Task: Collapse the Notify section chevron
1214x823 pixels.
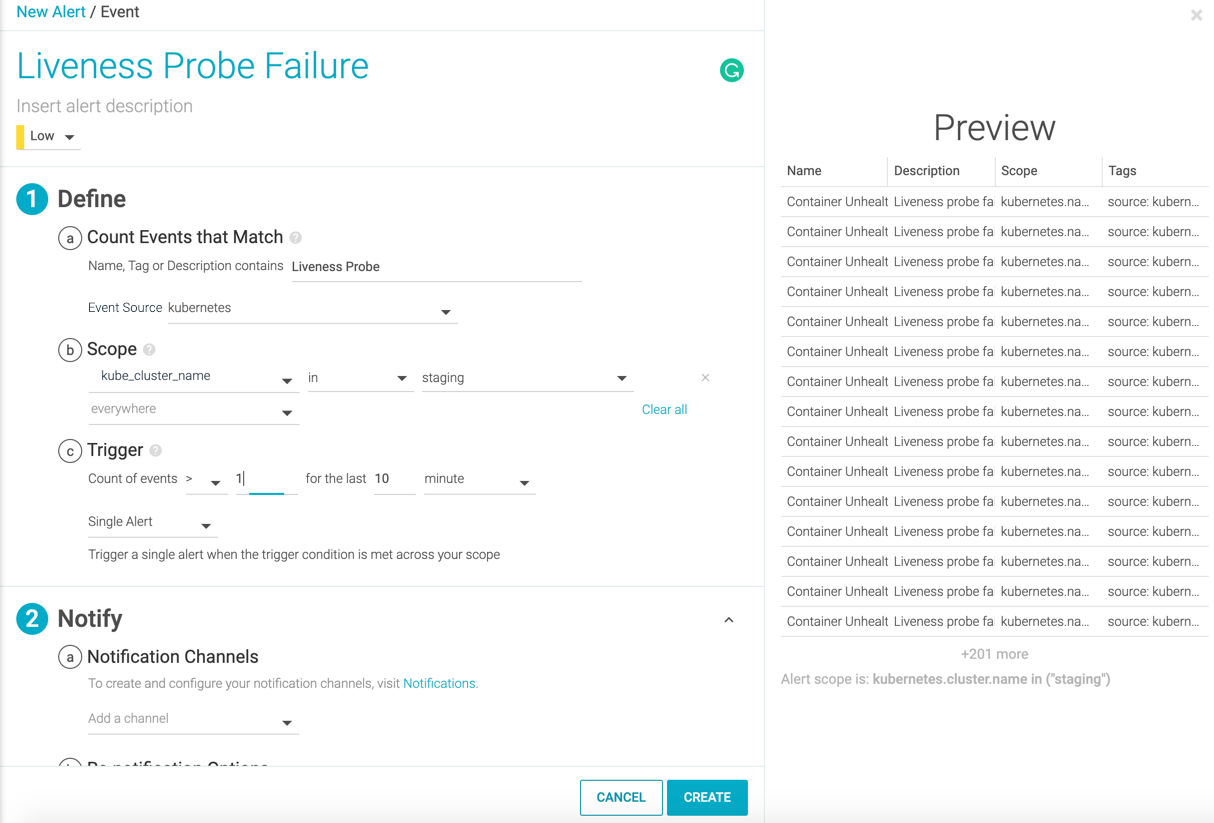Action: [729, 620]
